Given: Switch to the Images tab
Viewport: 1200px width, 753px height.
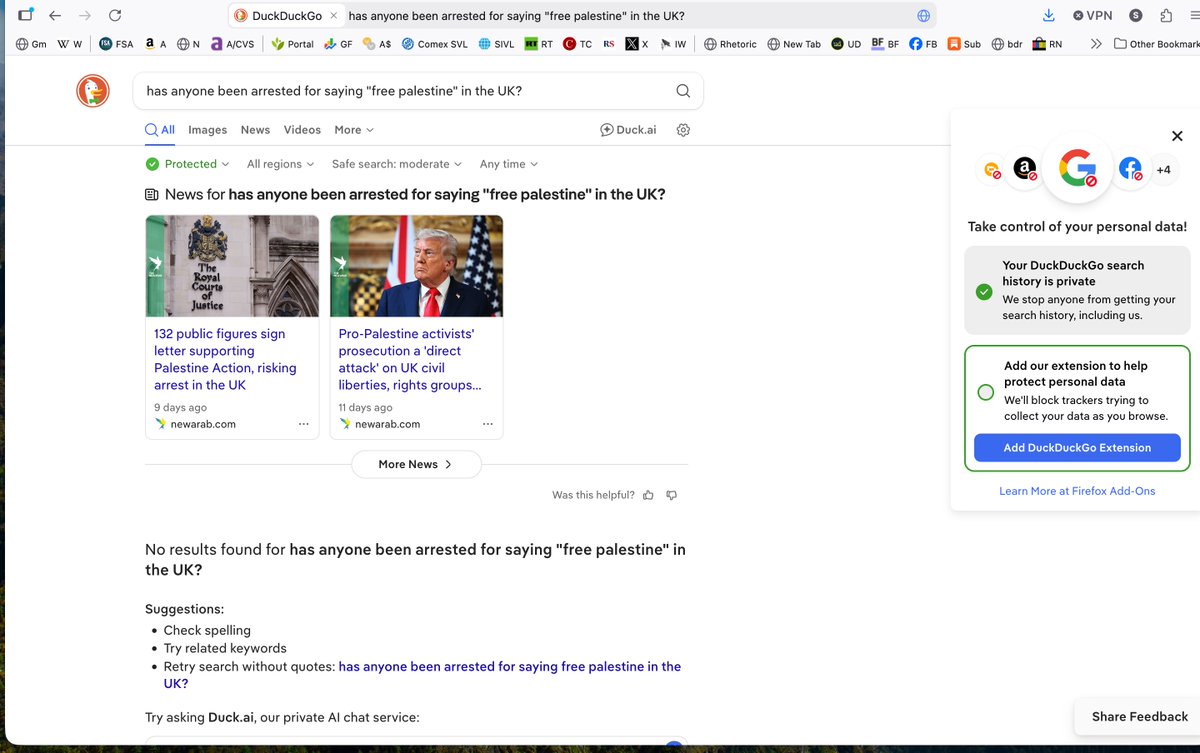Looking at the screenshot, I should (x=207, y=130).
